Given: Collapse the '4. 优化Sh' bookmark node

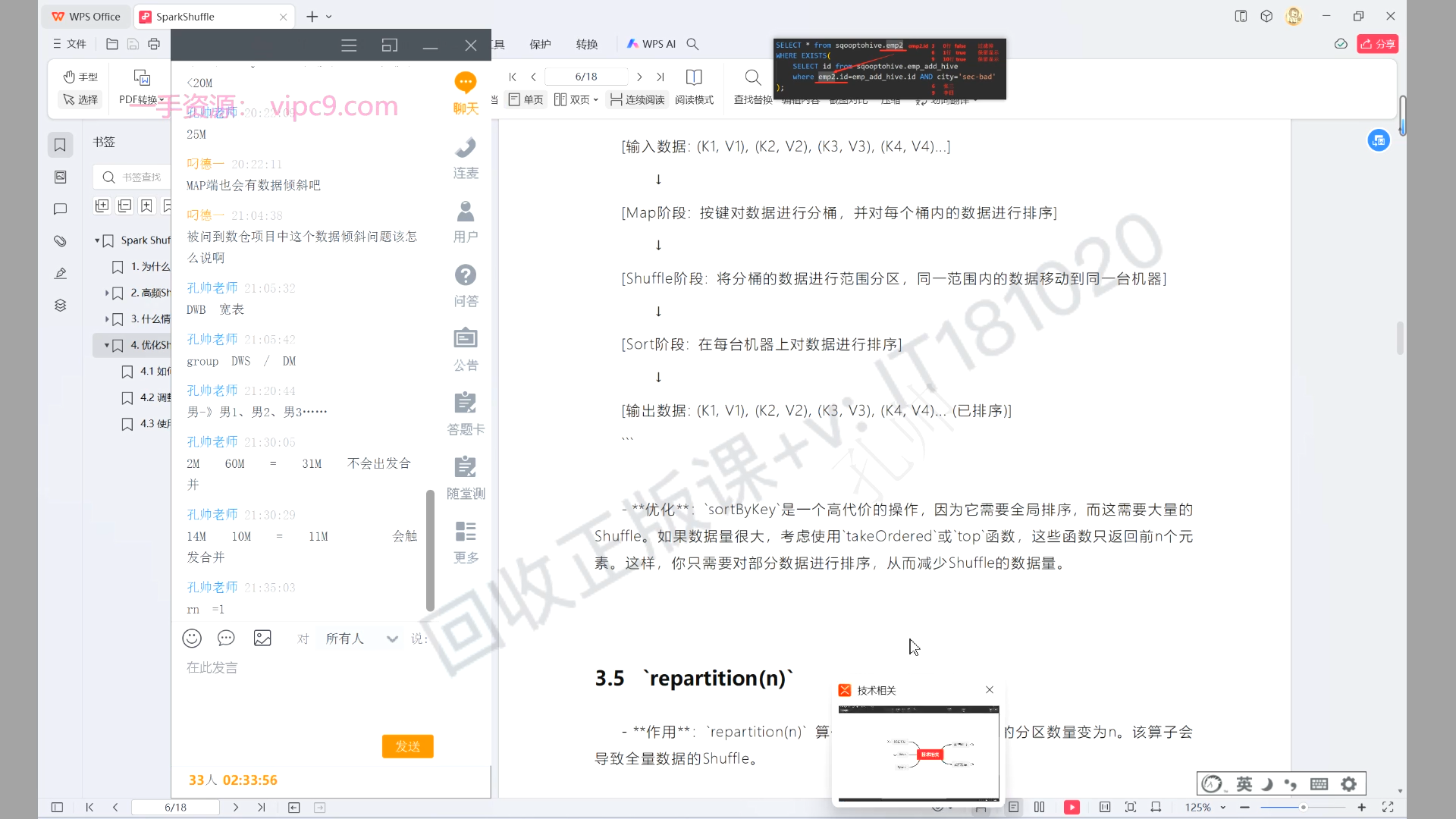Looking at the screenshot, I should pos(107,345).
